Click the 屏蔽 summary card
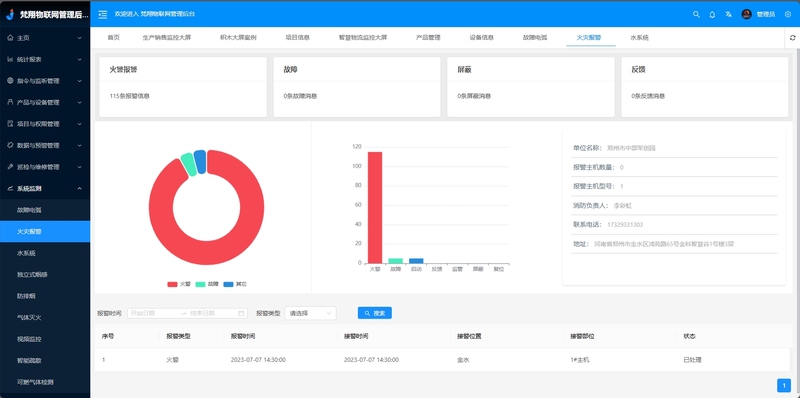This screenshot has width=800, height=398. click(531, 87)
